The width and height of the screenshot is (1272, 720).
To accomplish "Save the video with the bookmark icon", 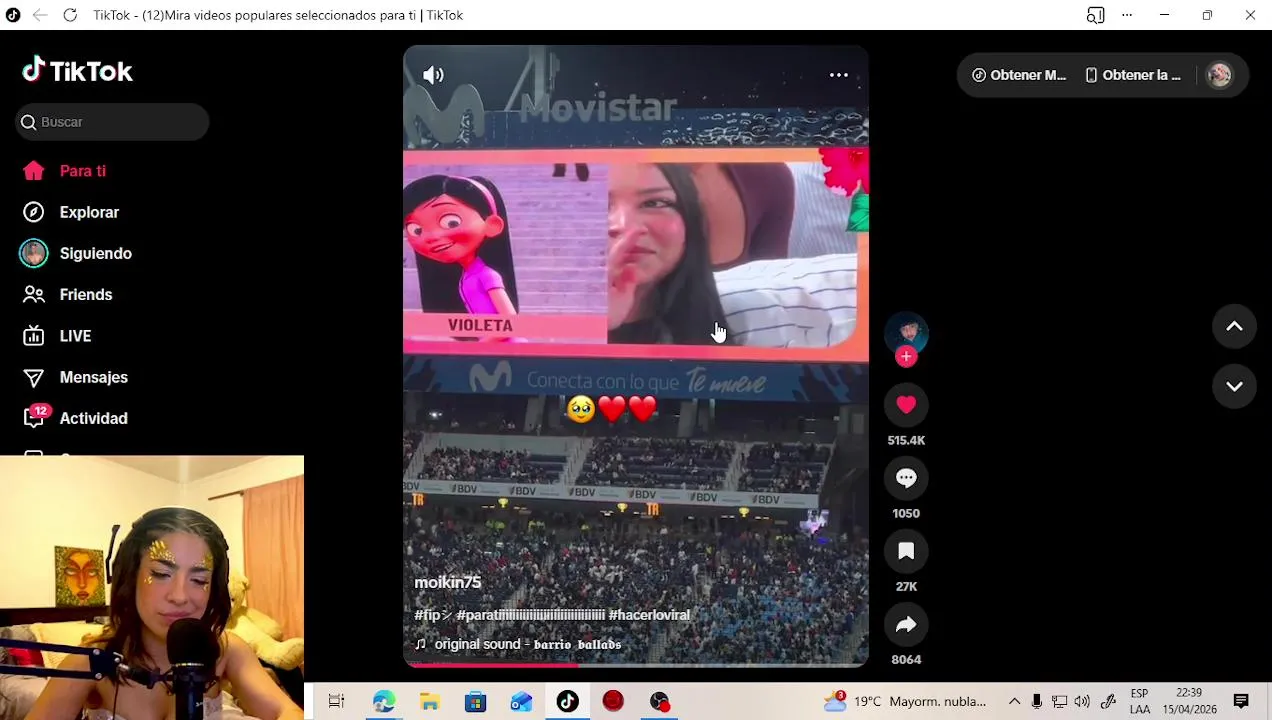I will pyautogui.click(x=906, y=551).
